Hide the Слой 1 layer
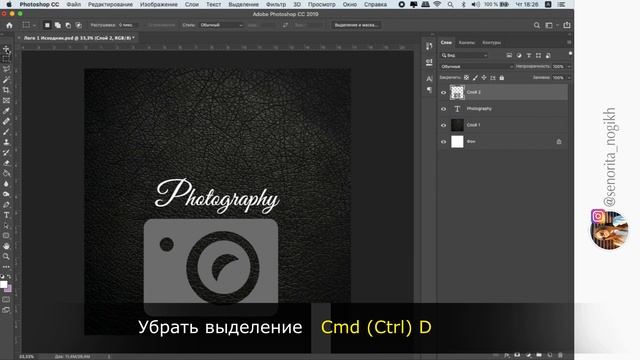 coord(443,125)
